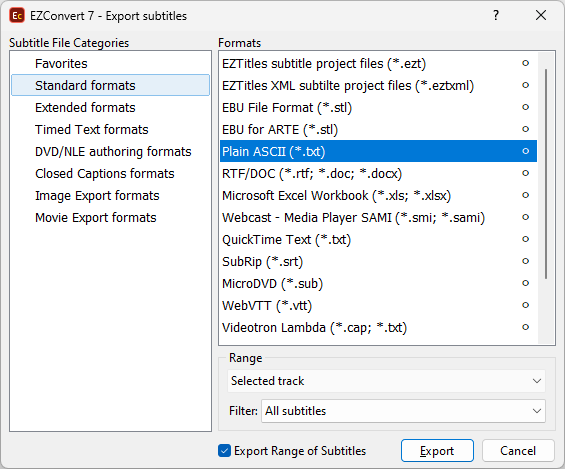The height and width of the screenshot is (469, 565).
Task: Mark SubRip format as favorite via circle
Action: pyautogui.click(x=525, y=261)
